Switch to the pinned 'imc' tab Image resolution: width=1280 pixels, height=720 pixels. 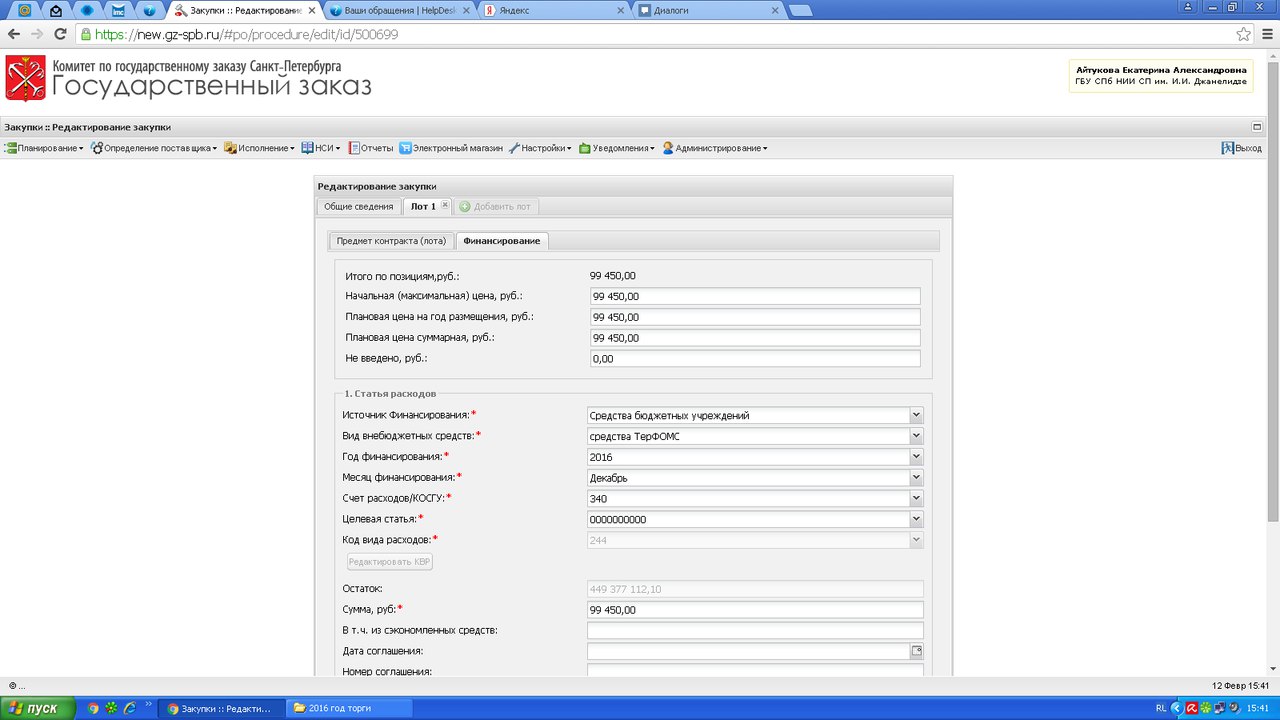click(x=118, y=11)
